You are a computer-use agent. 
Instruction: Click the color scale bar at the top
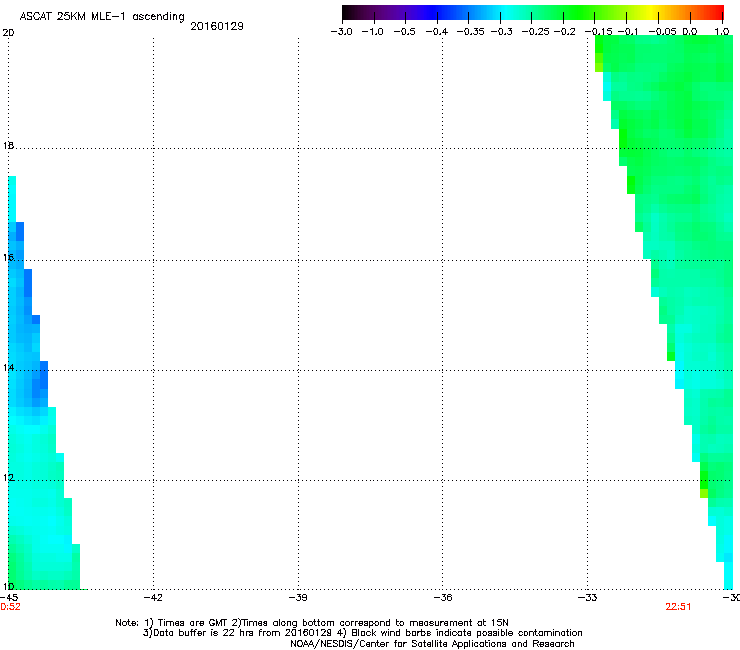click(x=533, y=12)
